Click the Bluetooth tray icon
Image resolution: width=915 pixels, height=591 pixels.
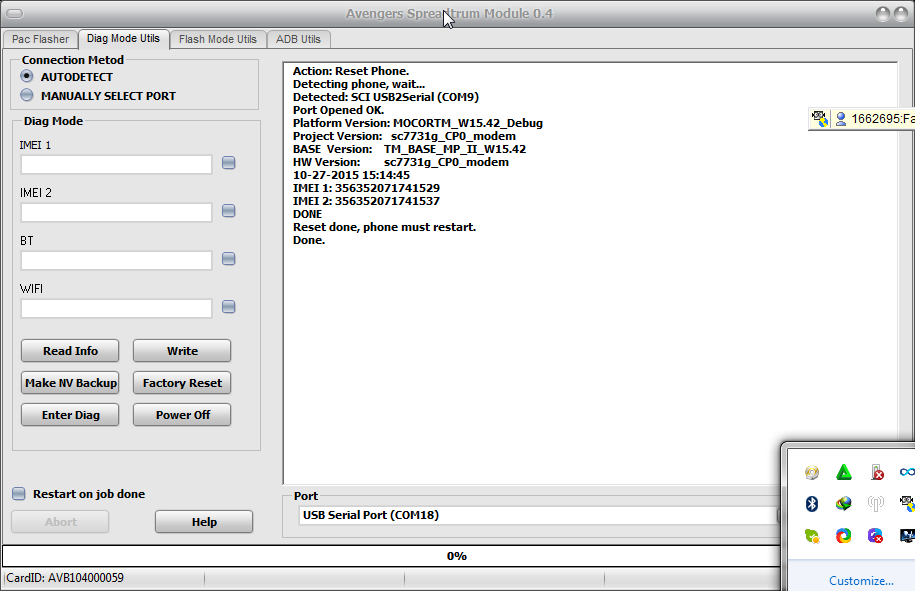812,503
